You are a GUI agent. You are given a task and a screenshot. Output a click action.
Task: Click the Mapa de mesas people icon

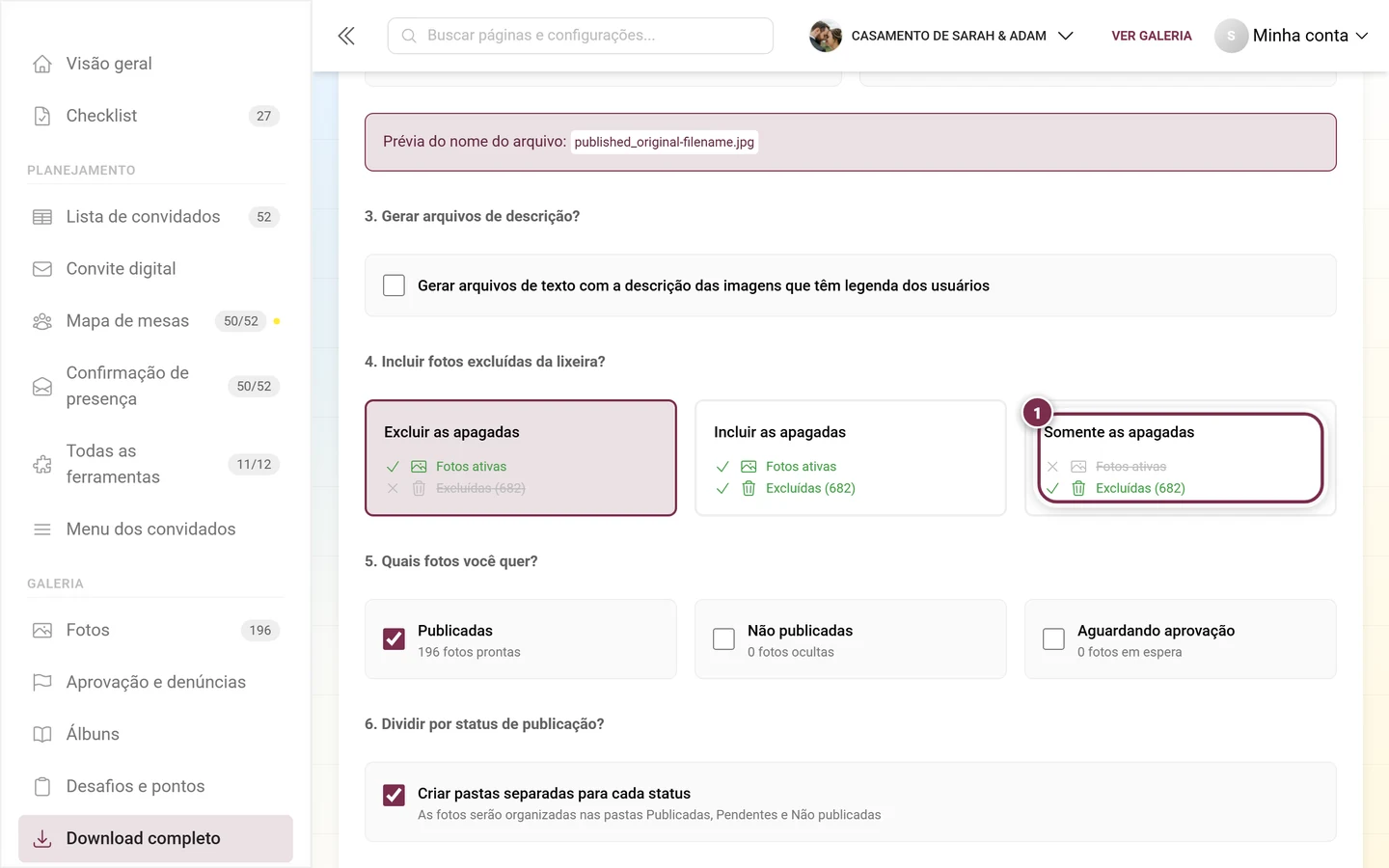coord(42,321)
